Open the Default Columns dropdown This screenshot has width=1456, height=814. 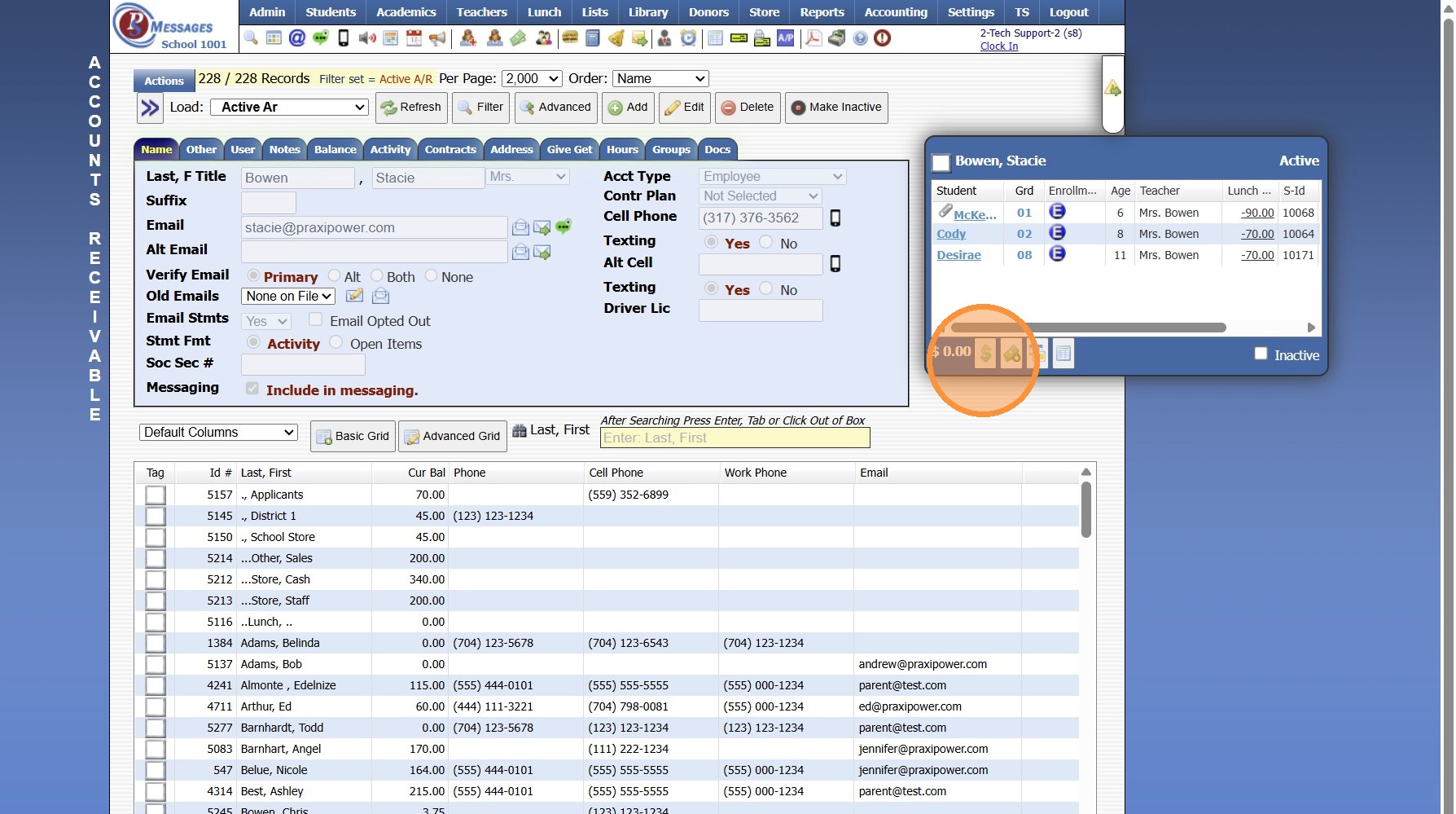click(x=218, y=433)
